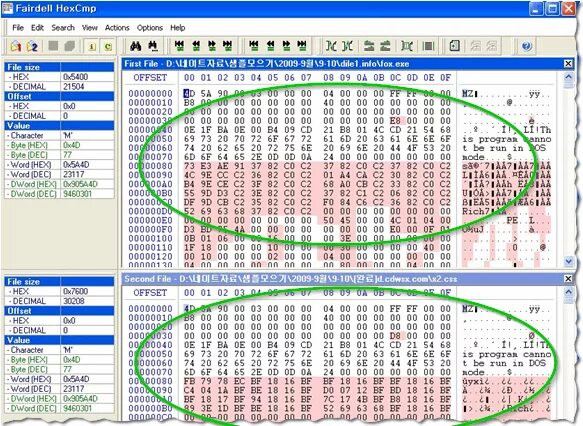583x426 pixels.
Task: Go to previous difference green arrow
Action: click(196, 46)
